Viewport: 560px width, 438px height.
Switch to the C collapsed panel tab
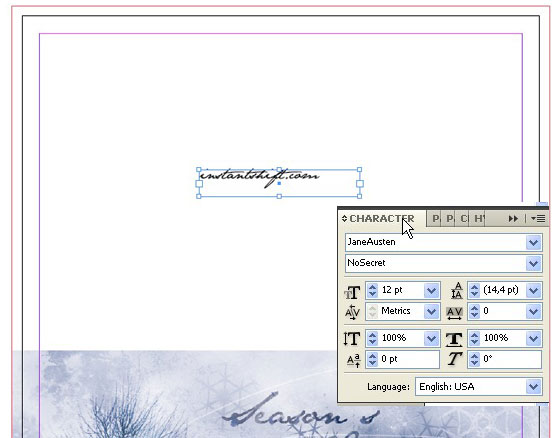tap(463, 218)
